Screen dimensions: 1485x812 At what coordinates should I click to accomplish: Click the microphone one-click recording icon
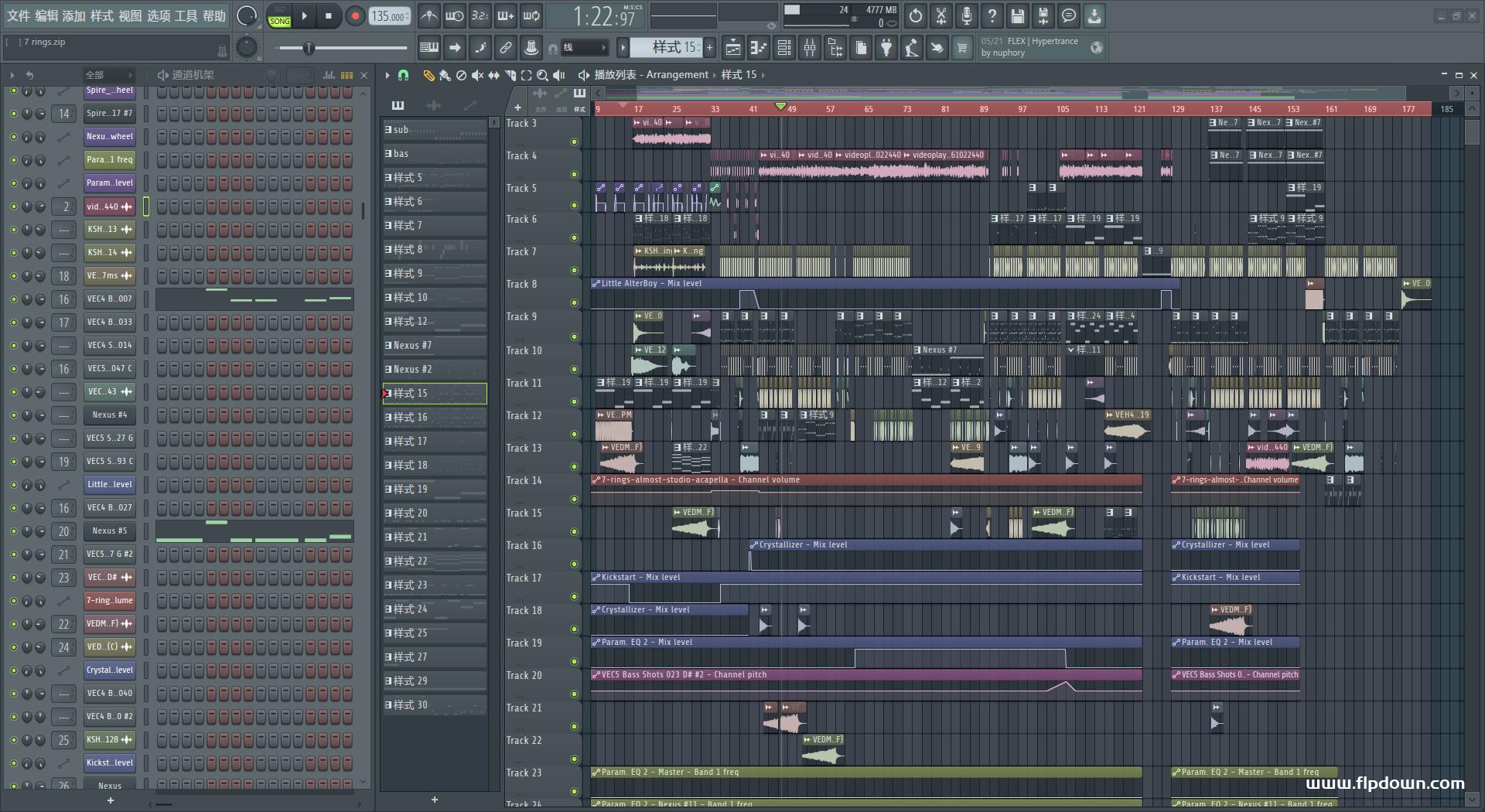tap(967, 15)
